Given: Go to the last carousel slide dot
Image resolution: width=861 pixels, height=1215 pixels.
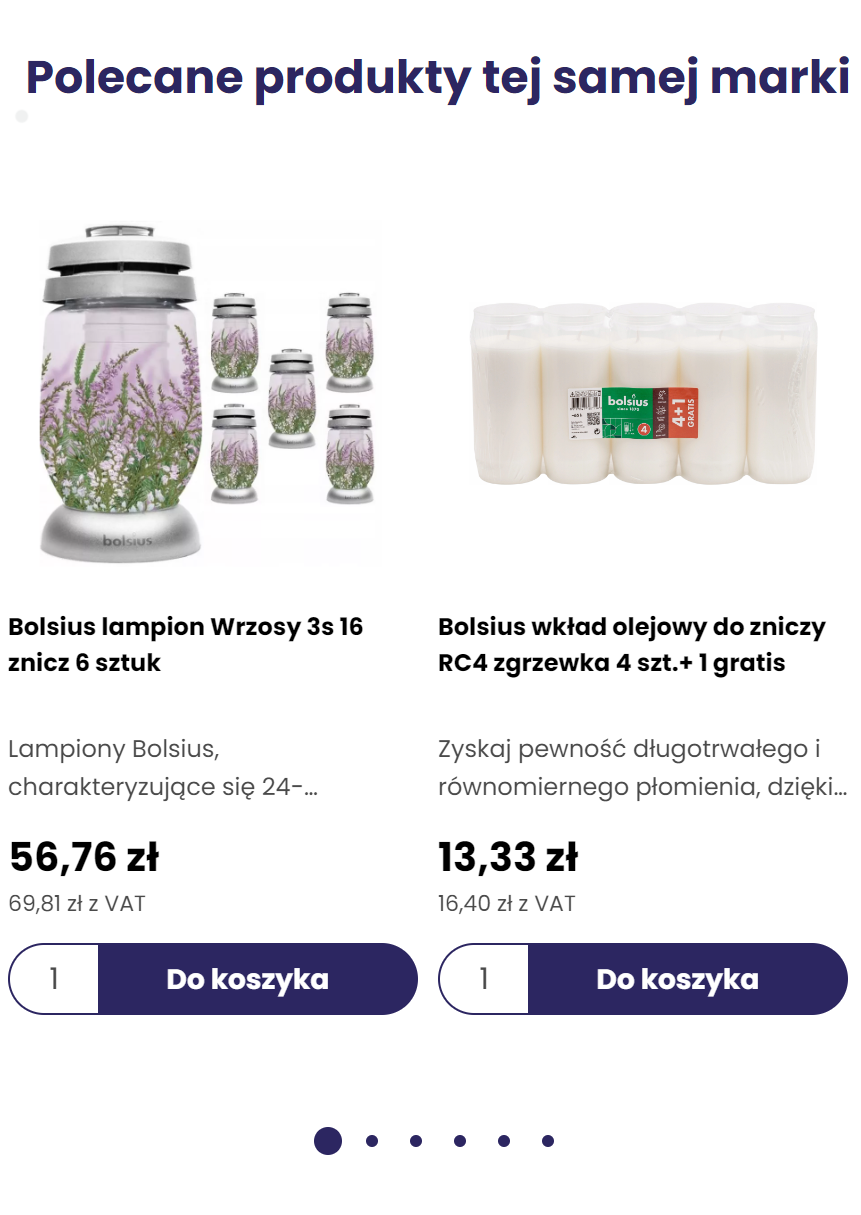Looking at the screenshot, I should pos(548,1141).
